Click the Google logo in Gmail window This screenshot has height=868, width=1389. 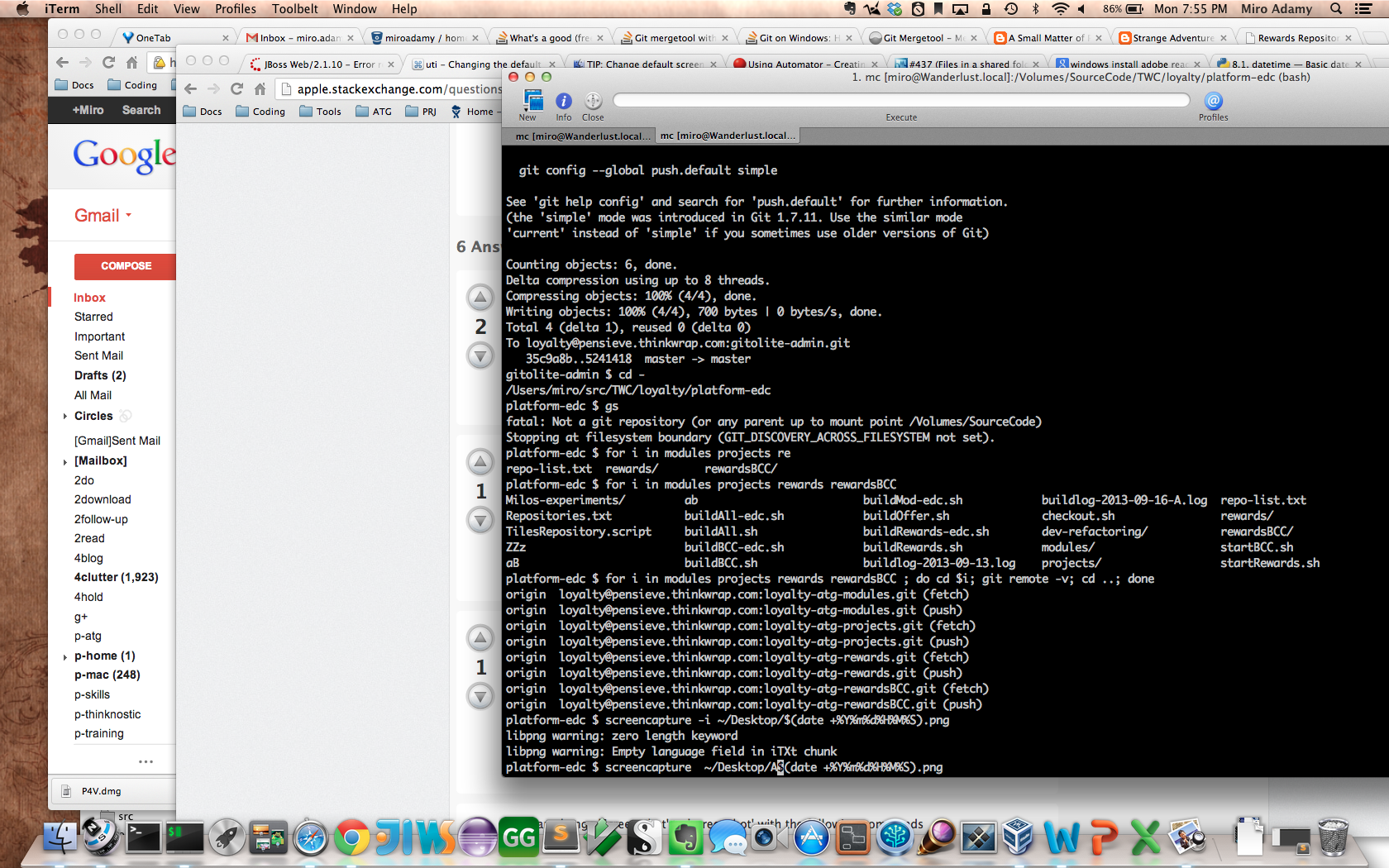click(124, 155)
